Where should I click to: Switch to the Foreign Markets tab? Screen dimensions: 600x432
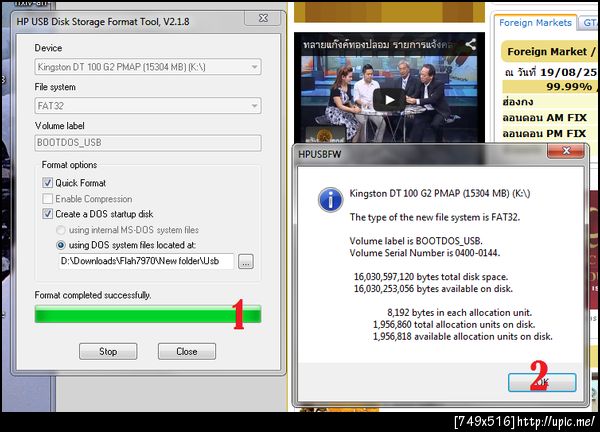pos(535,23)
